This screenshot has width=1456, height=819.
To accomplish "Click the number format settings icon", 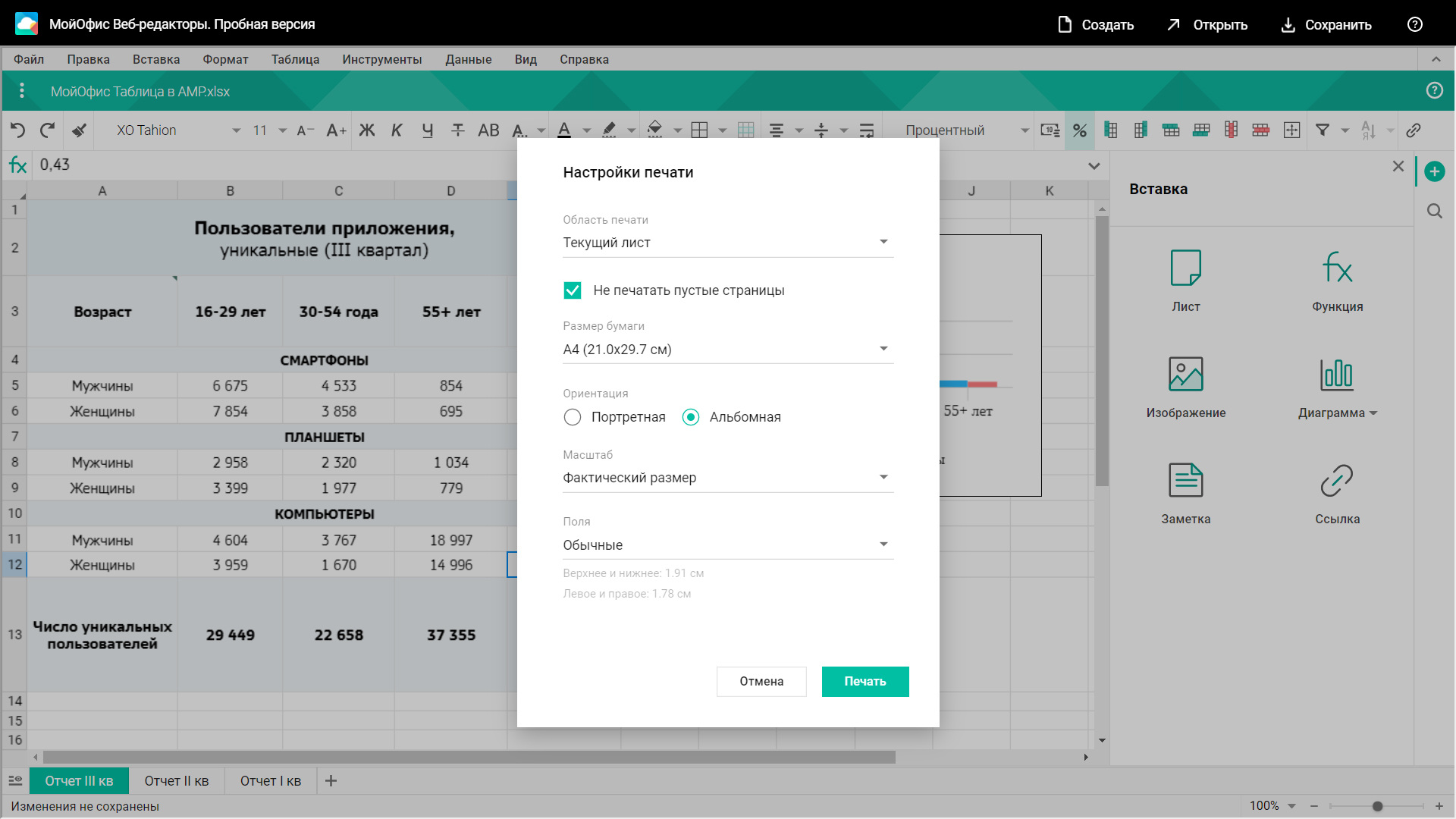I will tap(1050, 130).
